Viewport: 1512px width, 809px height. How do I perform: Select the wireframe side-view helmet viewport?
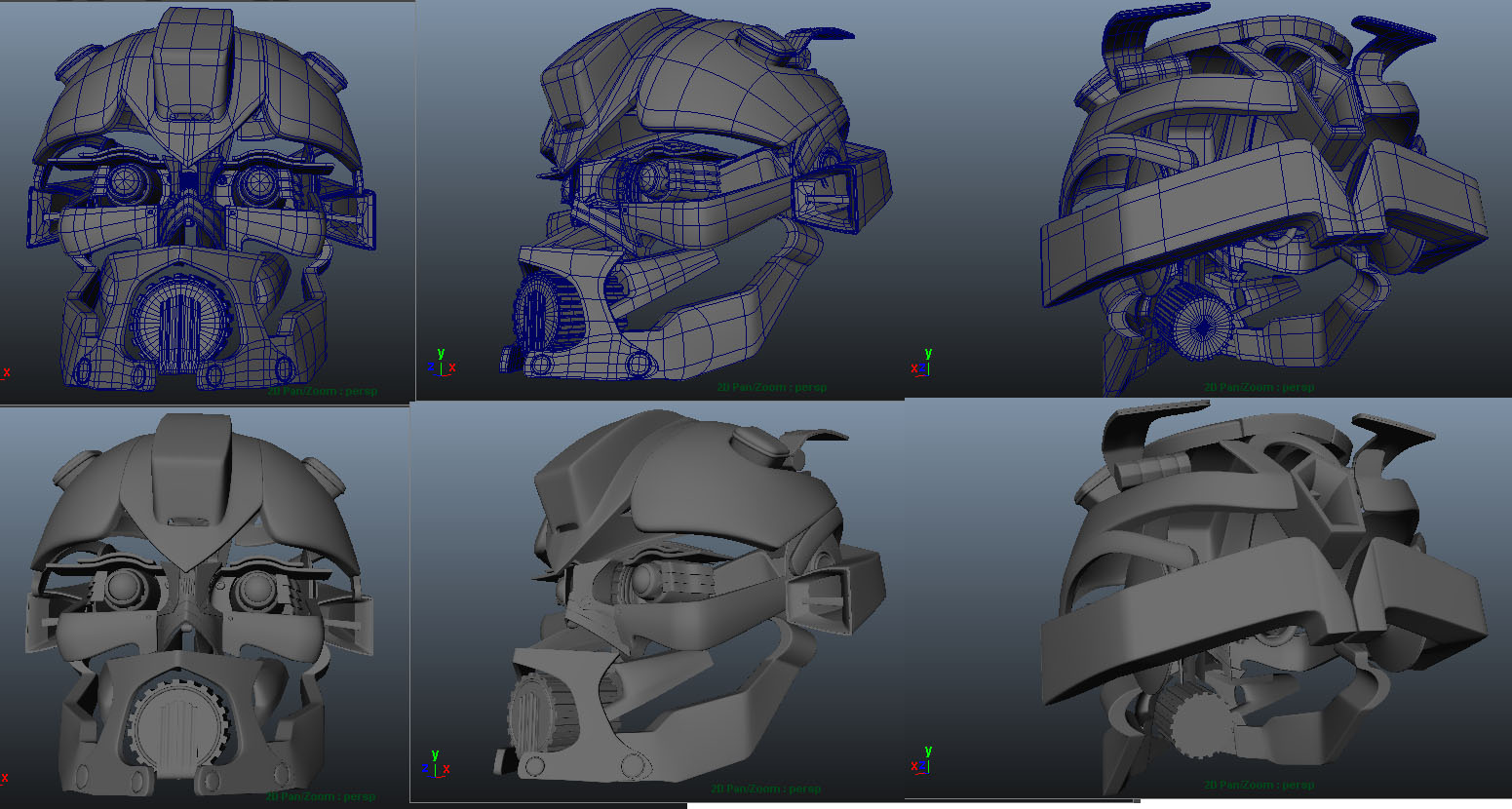coord(661,200)
